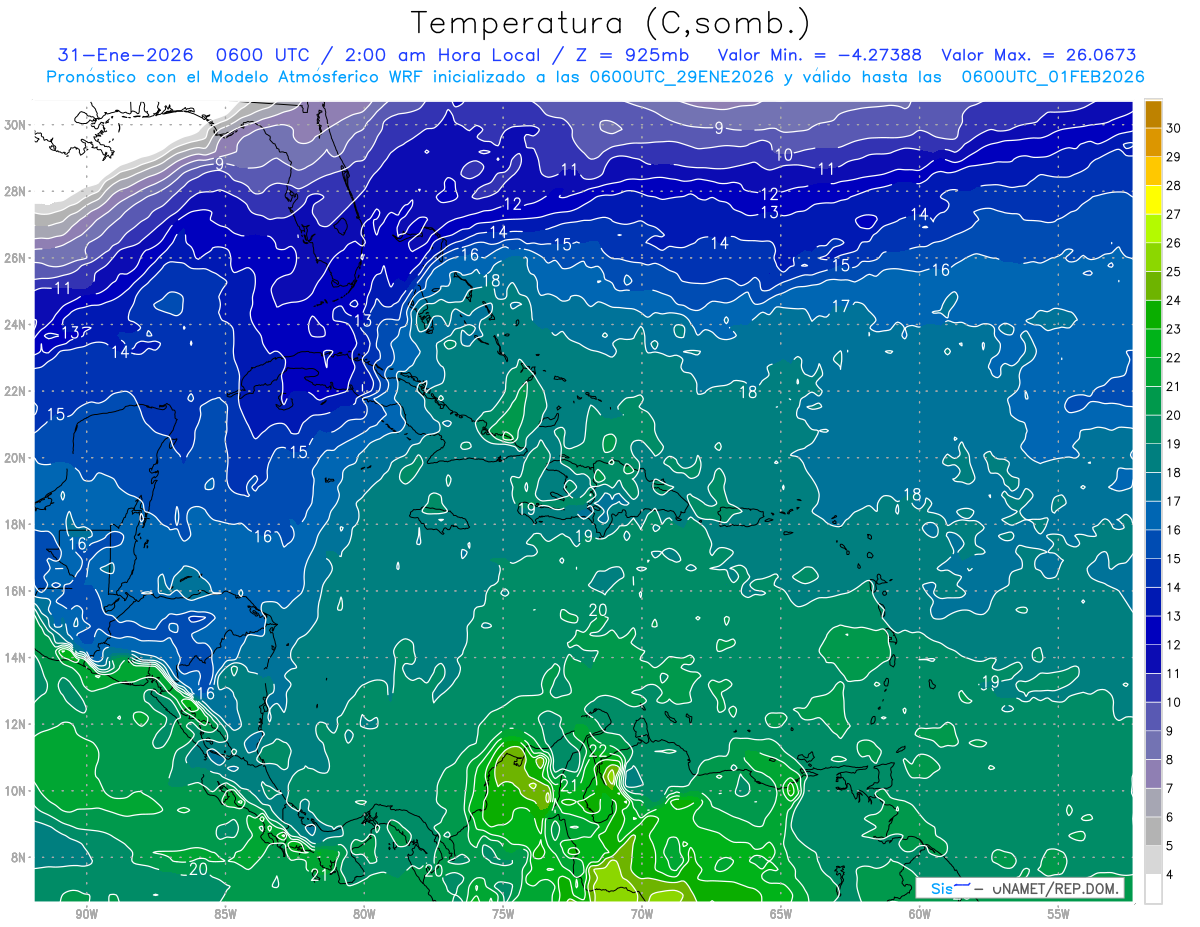This screenshot has height=927, width=1200.
Task: Click the legend value 30
Action: click(1174, 128)
